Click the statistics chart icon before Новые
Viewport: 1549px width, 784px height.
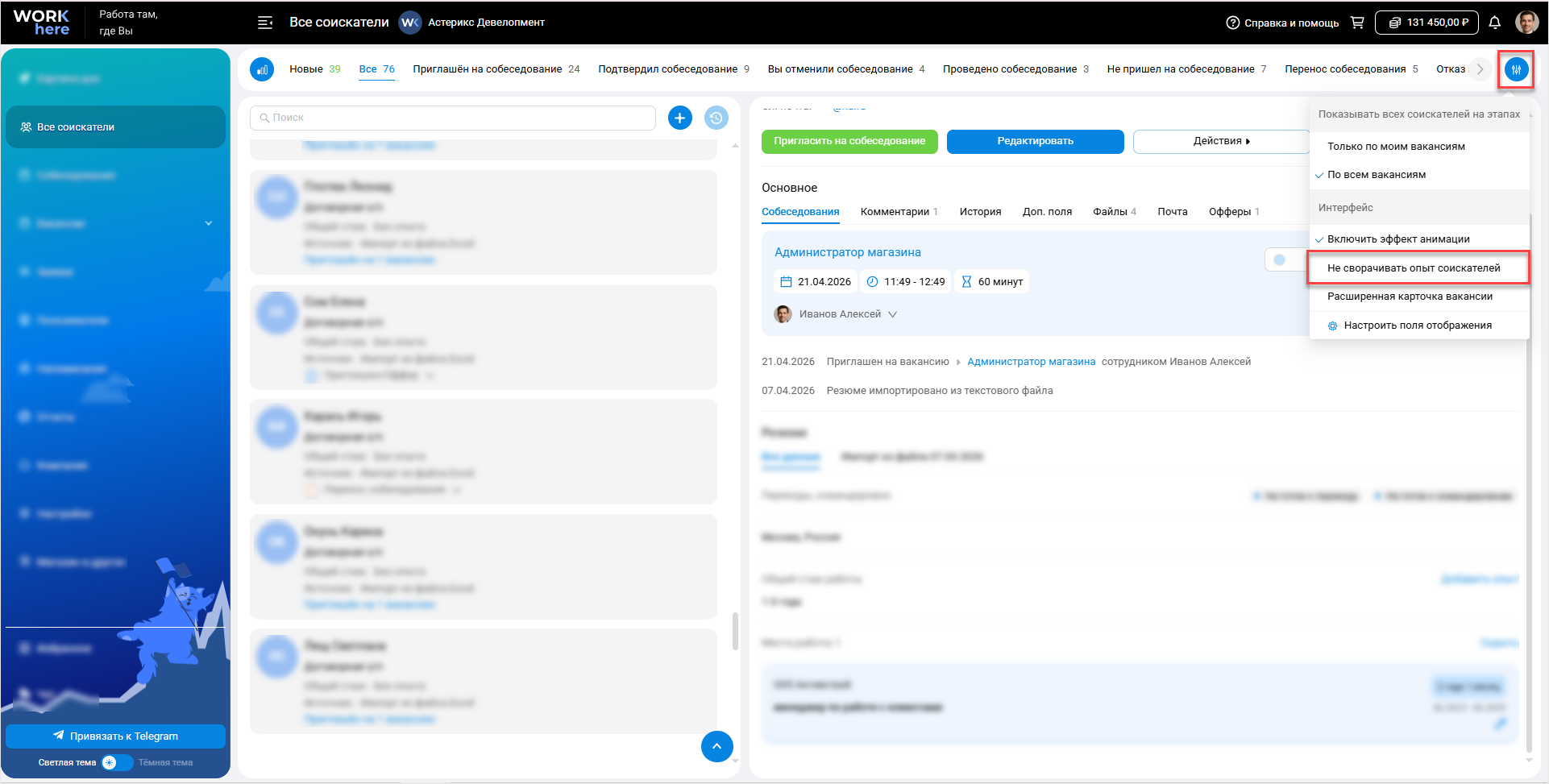(262, 69)
